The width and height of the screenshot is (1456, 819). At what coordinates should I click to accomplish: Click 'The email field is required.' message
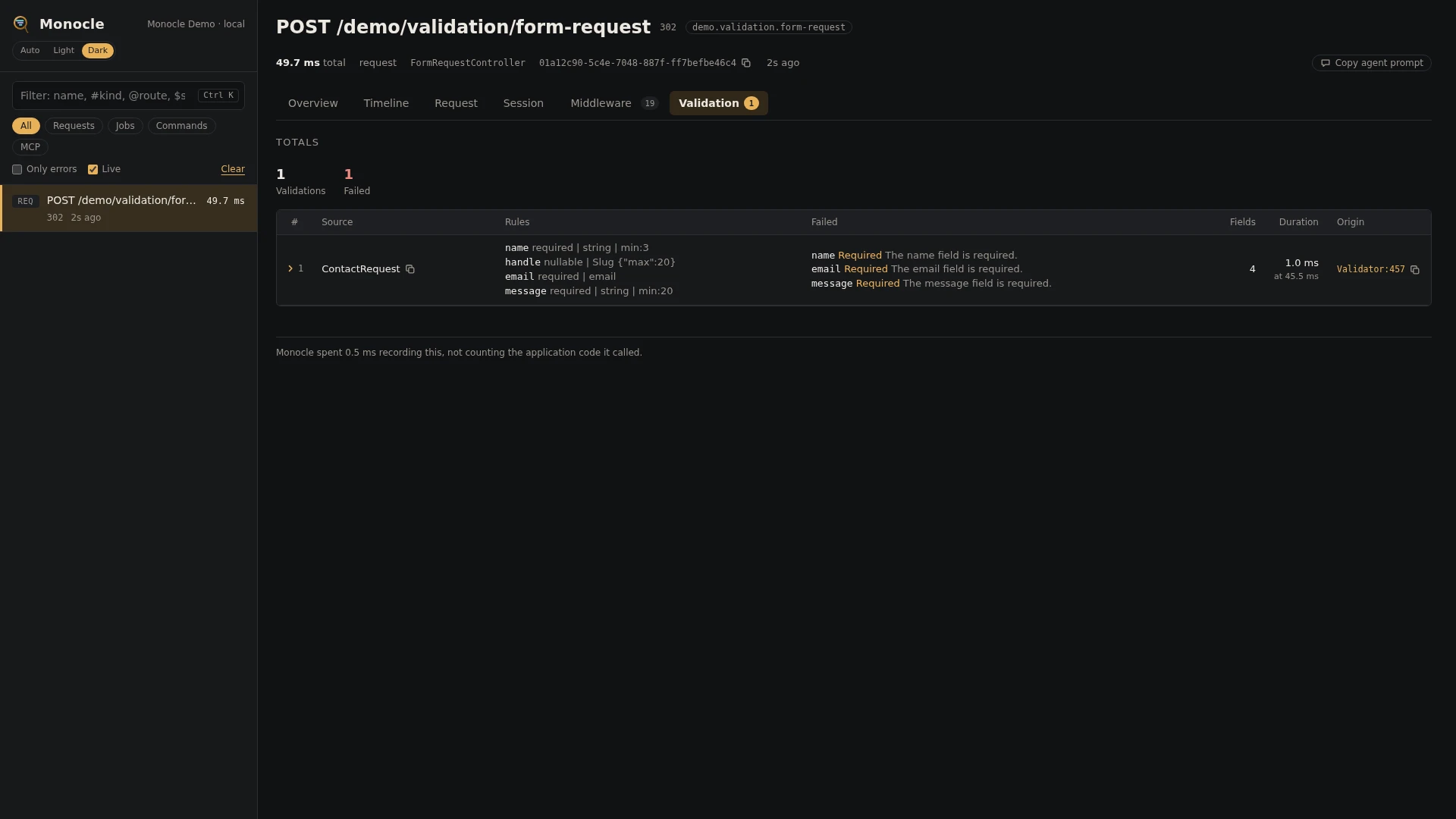[956, 269]
